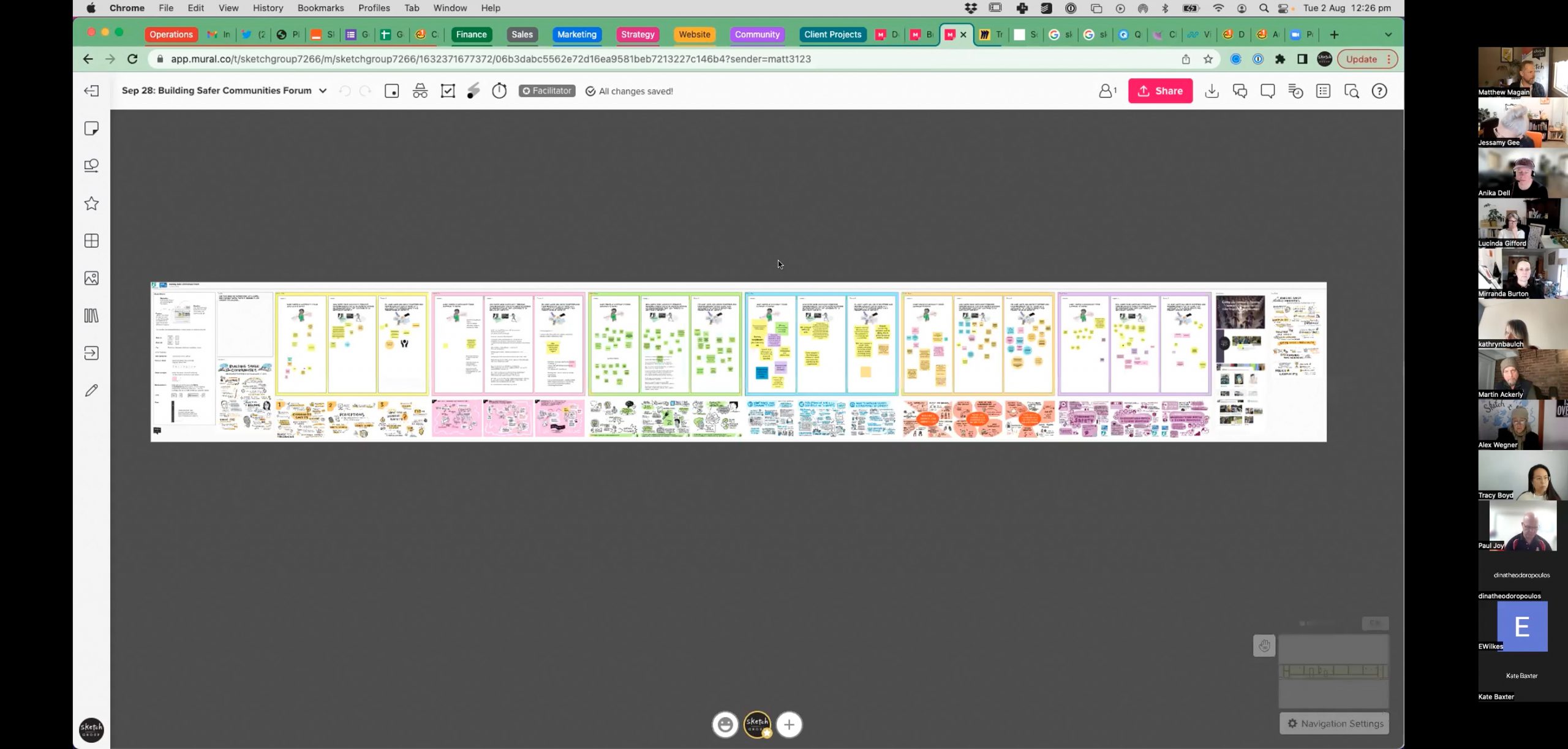
Task: Toggle private mode incognito icon
Action: pos(420,91)
